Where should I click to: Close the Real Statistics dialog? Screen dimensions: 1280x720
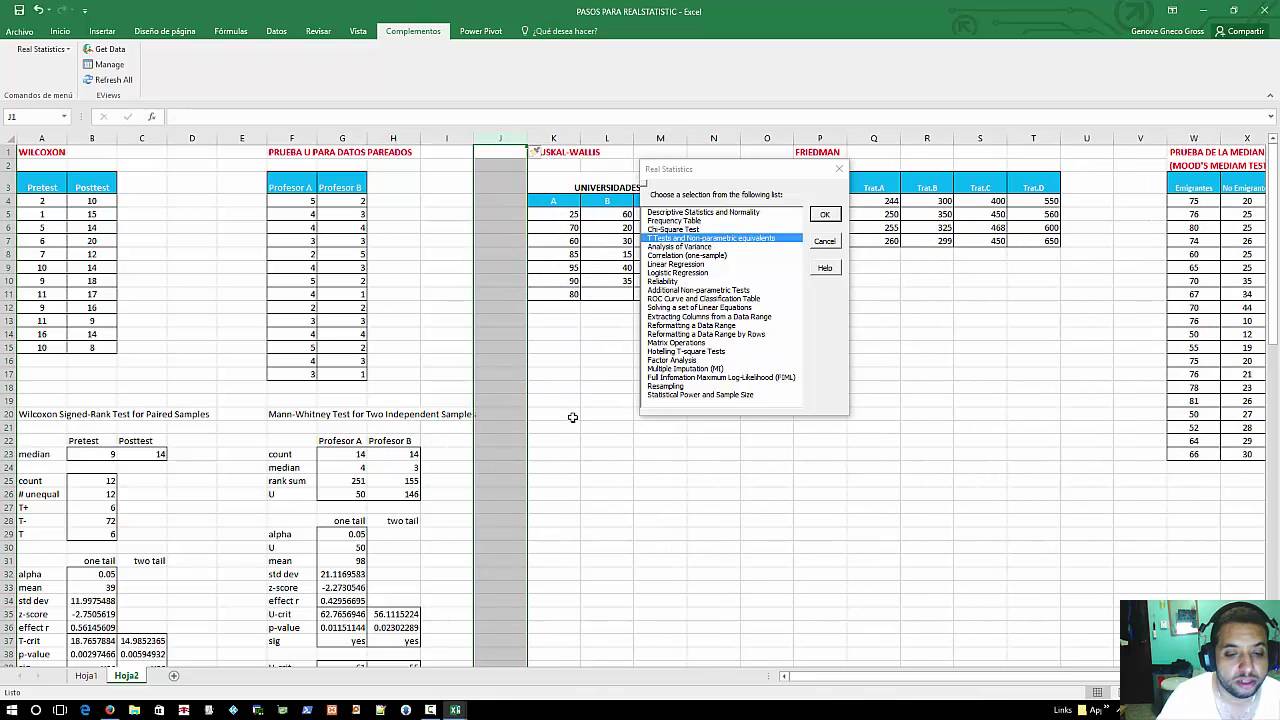(839, 169)
